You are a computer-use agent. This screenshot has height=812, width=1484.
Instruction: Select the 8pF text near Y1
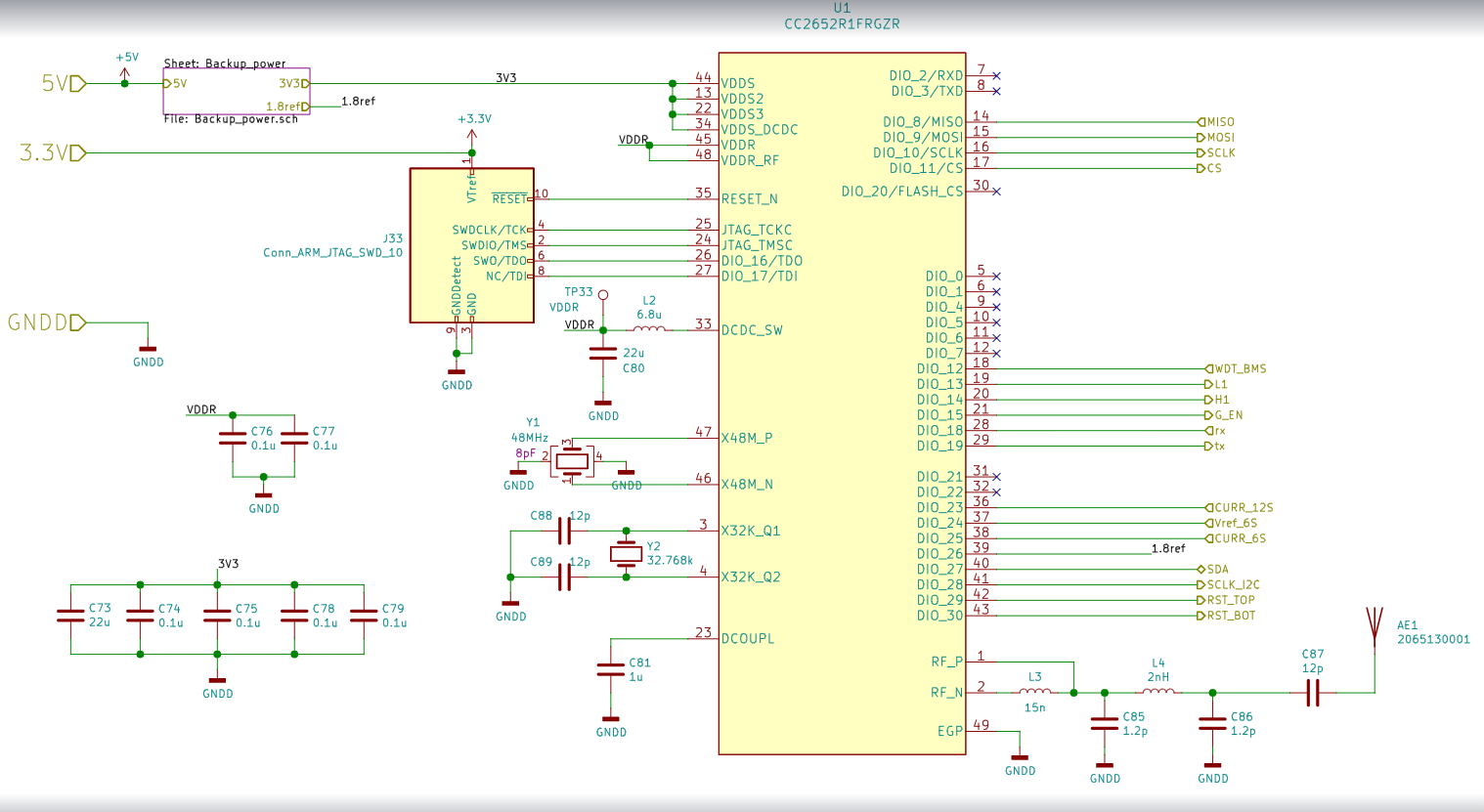(x=525, y=453)
